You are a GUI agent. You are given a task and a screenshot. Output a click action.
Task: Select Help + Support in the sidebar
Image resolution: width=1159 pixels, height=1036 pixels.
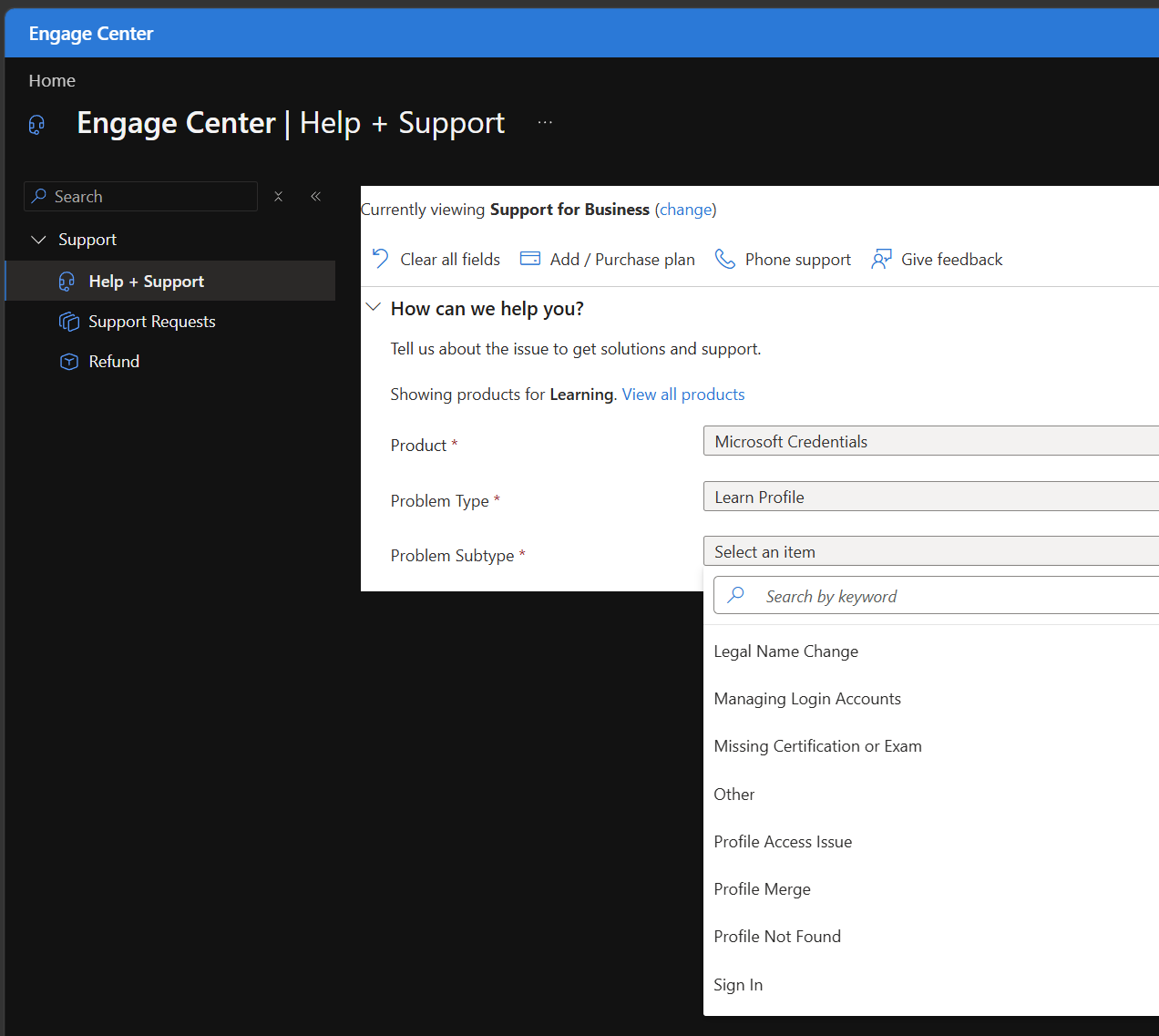pos(170,281)
